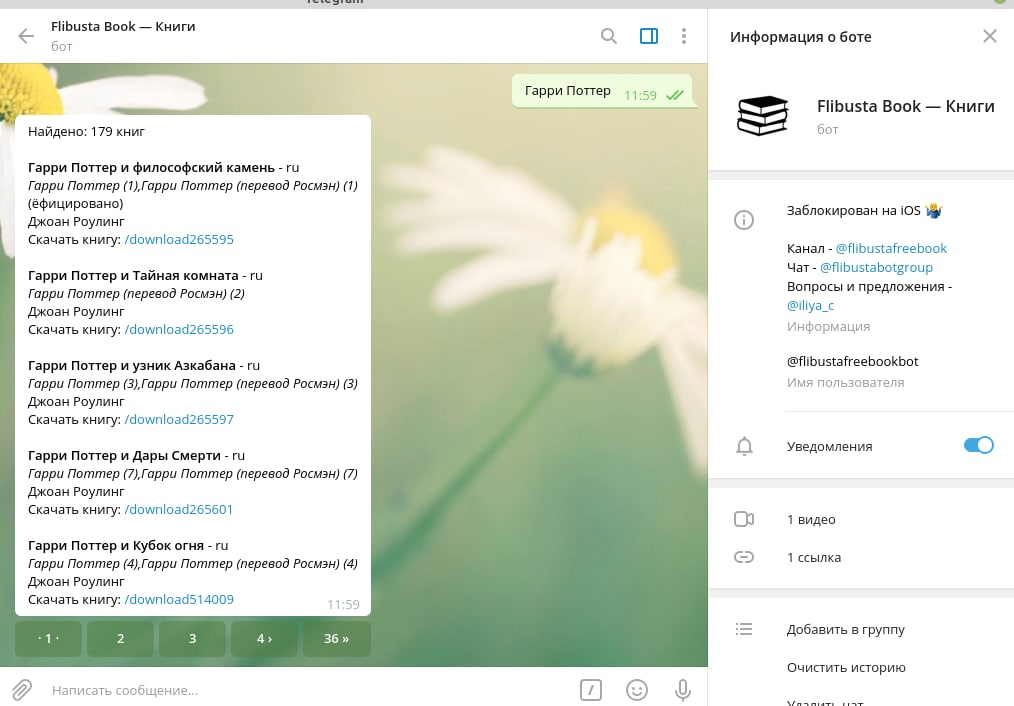Go to results page 2
This screenshot has width=1014, height=706.
tap(120, 639)
